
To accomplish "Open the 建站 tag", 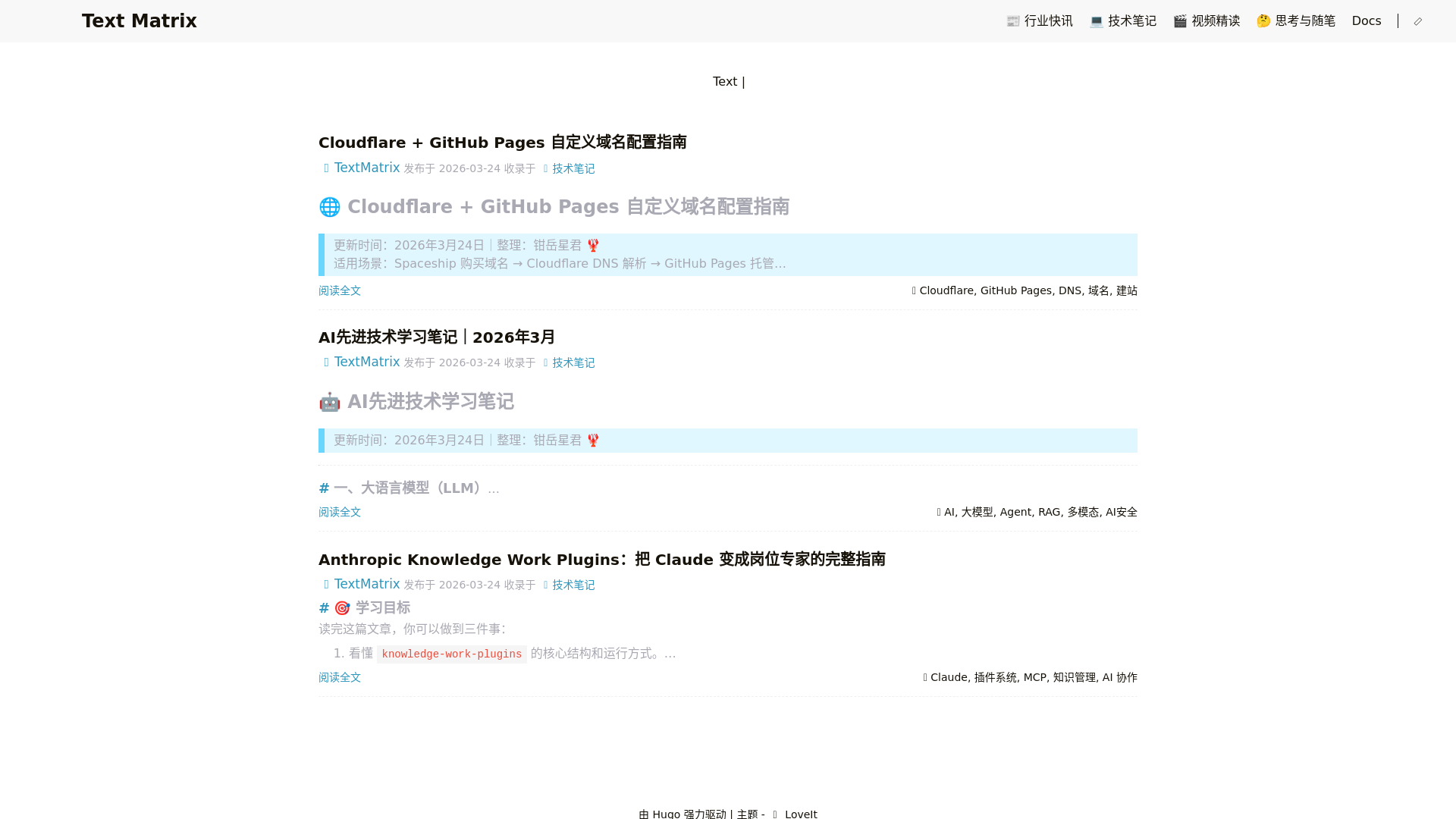I will pos(1127,291).
